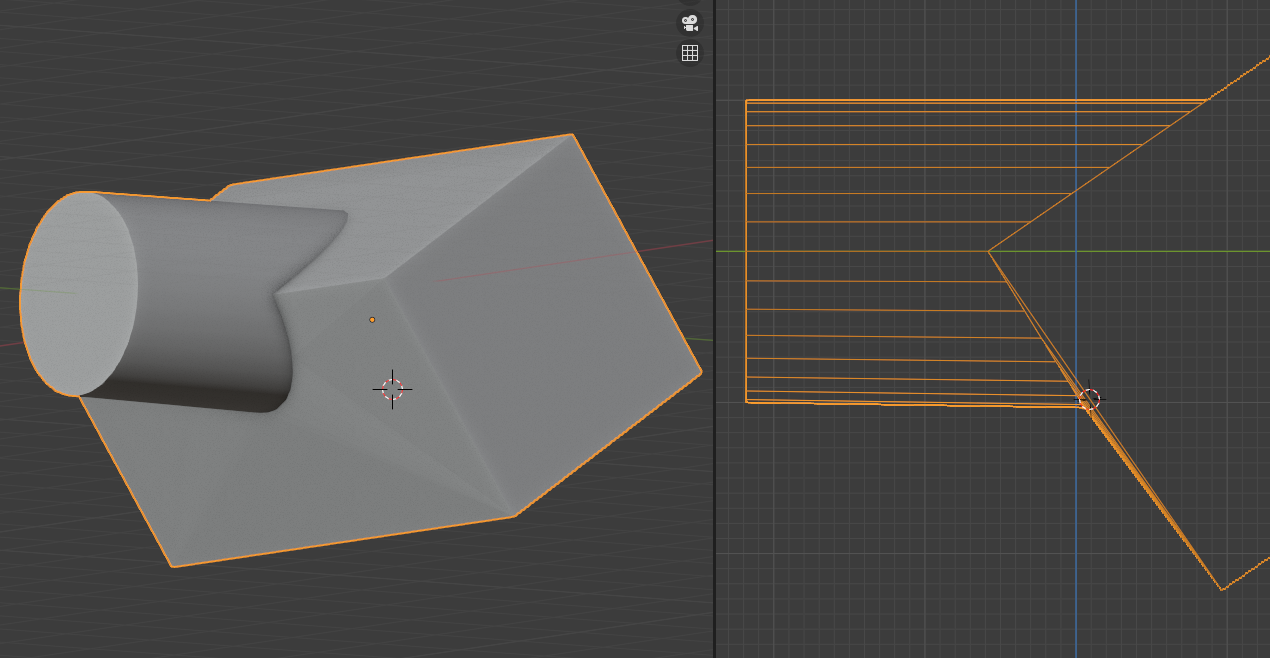This screenshot has width=1270, height=658.
Task: Click the topmost corner of the shaded cube
Action: click(571, 134)
